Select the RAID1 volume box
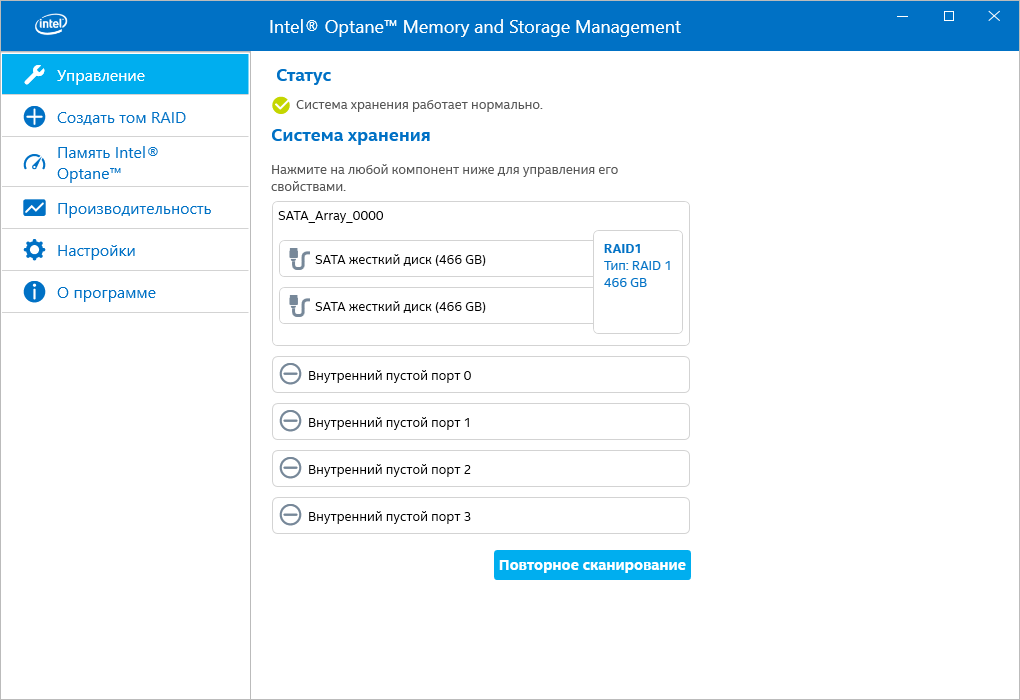This screenshot has width=1020, height=700. pos(637,282)
